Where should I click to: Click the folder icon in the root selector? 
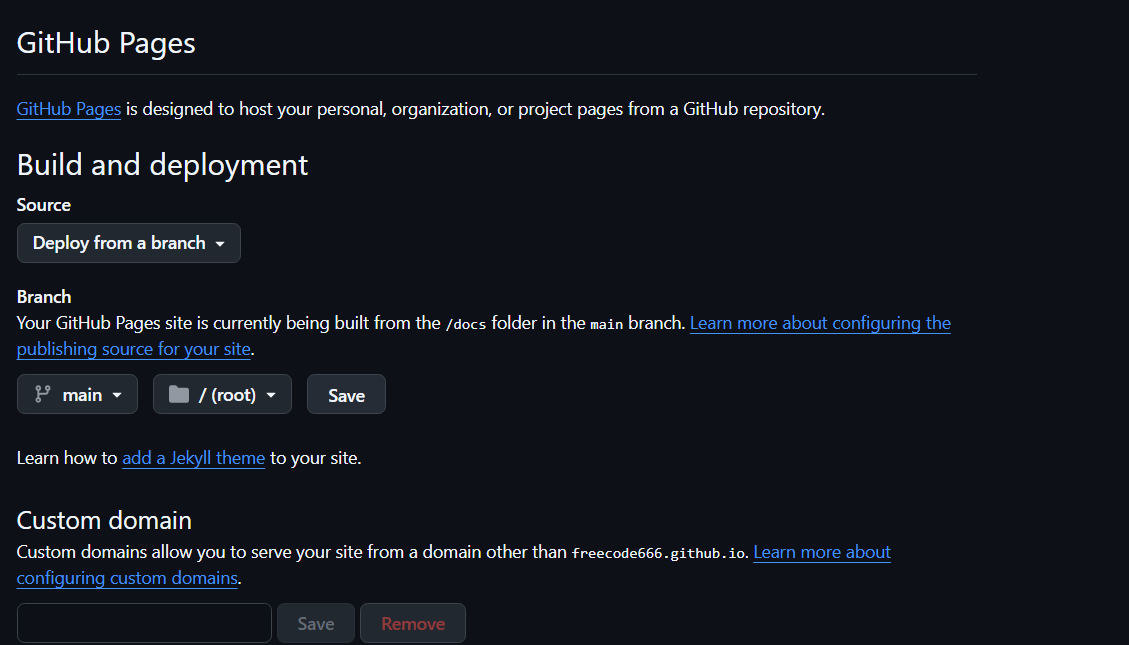click(179, 394)
